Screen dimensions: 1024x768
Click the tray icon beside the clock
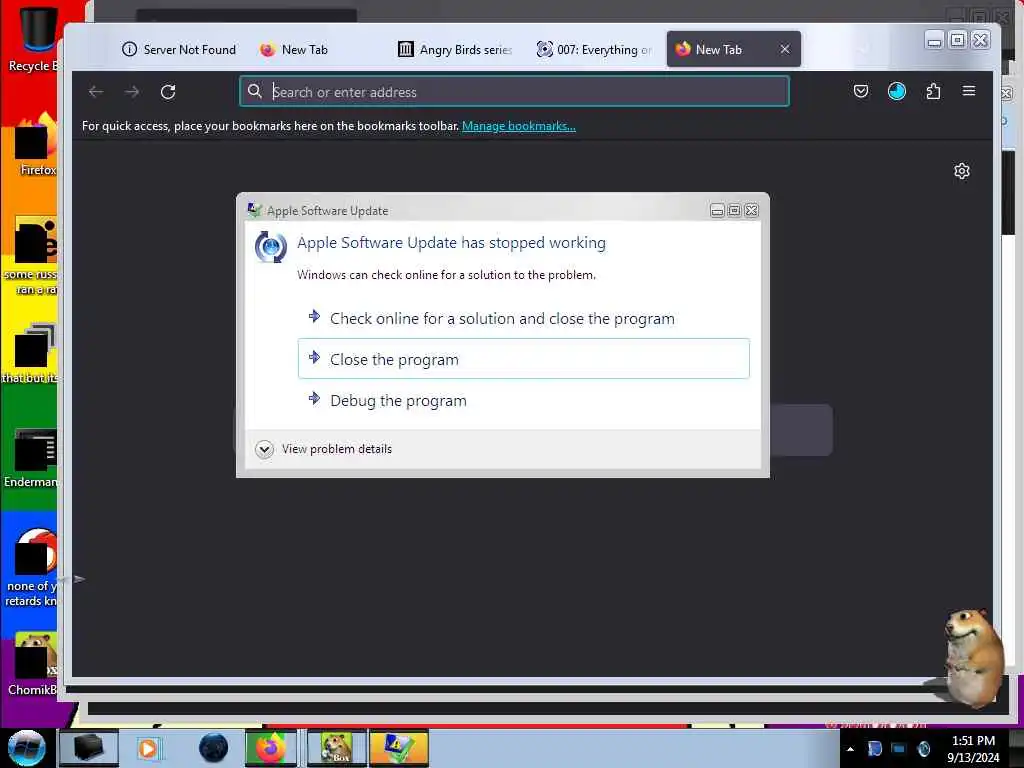pyautogui.click(x=923, y=748)
